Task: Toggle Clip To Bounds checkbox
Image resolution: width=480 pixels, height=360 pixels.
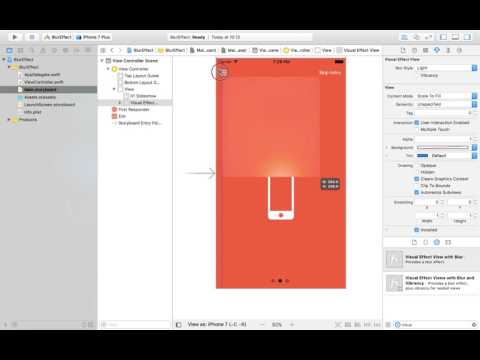Action: pyautogui.click(x=417, y=186)
